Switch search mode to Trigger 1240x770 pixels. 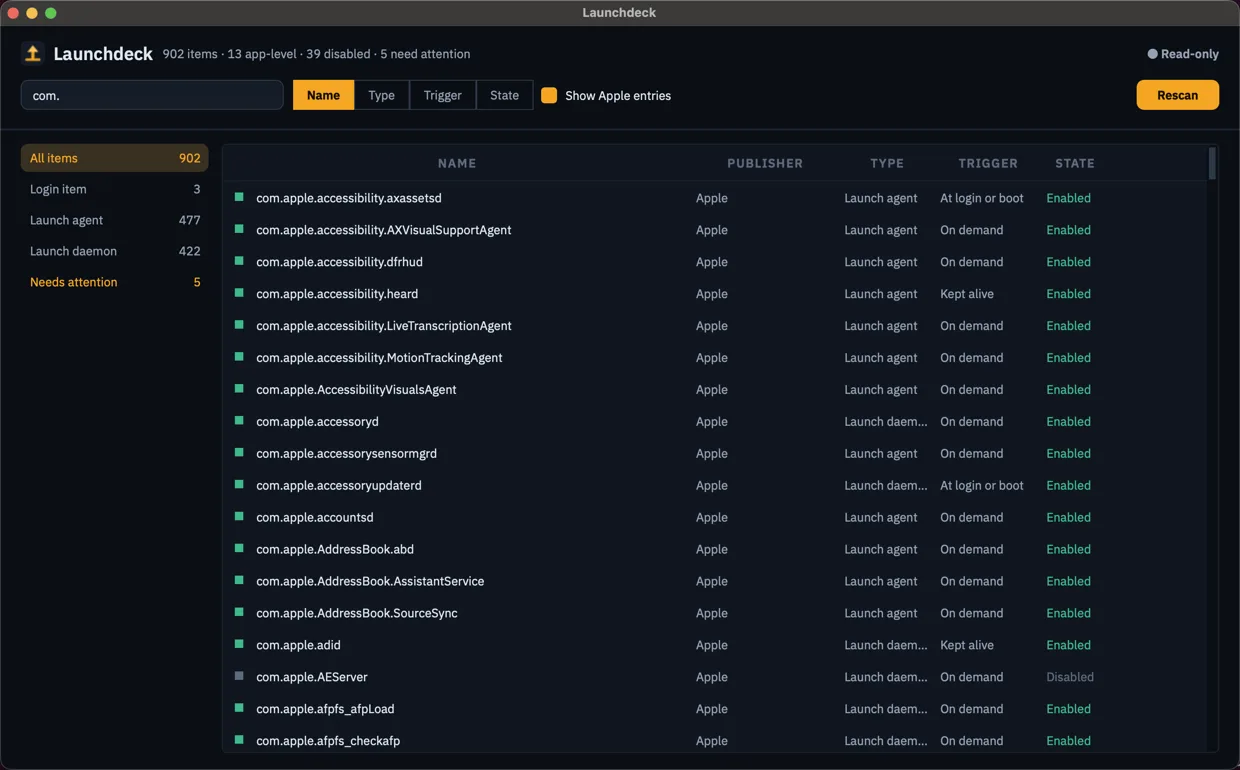click(442, 95)
